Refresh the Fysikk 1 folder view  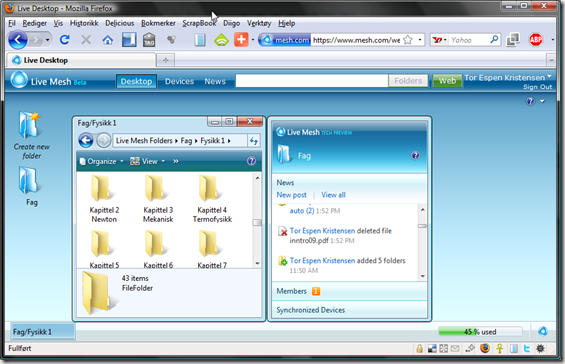[254, 141]
